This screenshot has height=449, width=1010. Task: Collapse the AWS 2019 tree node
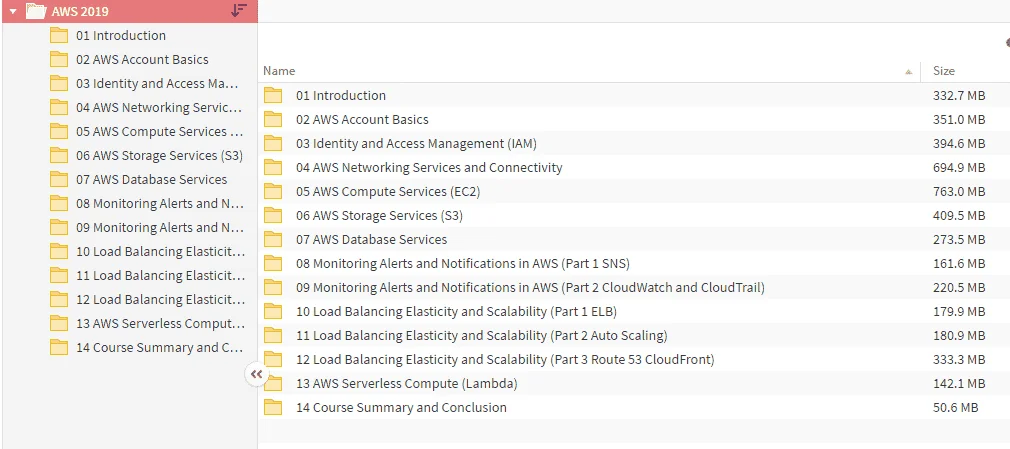[13, 12]
